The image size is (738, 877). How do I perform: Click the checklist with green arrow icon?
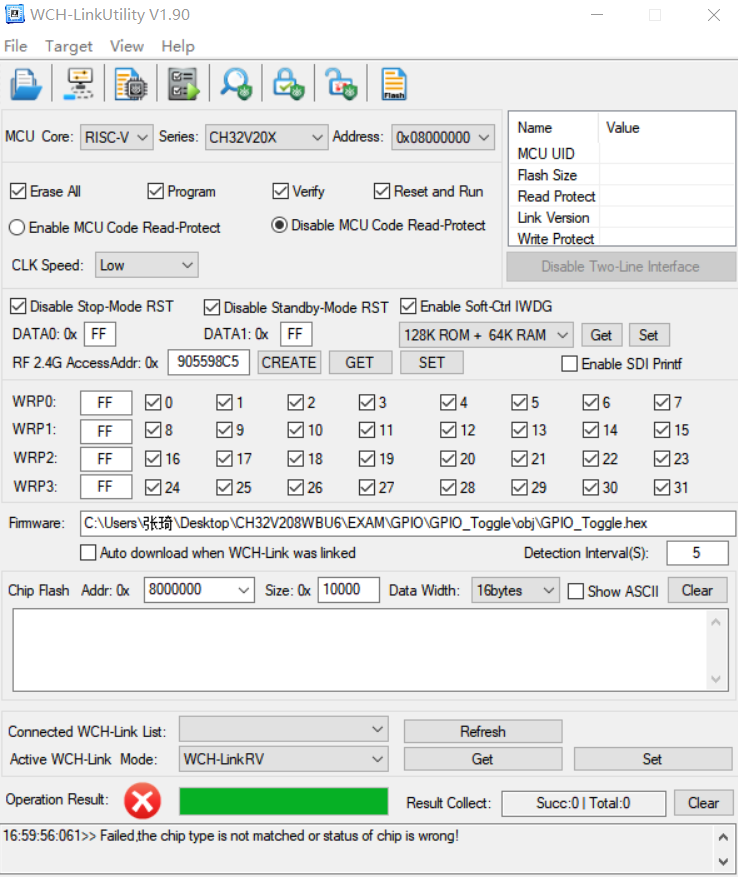click(x=183, y=84)
